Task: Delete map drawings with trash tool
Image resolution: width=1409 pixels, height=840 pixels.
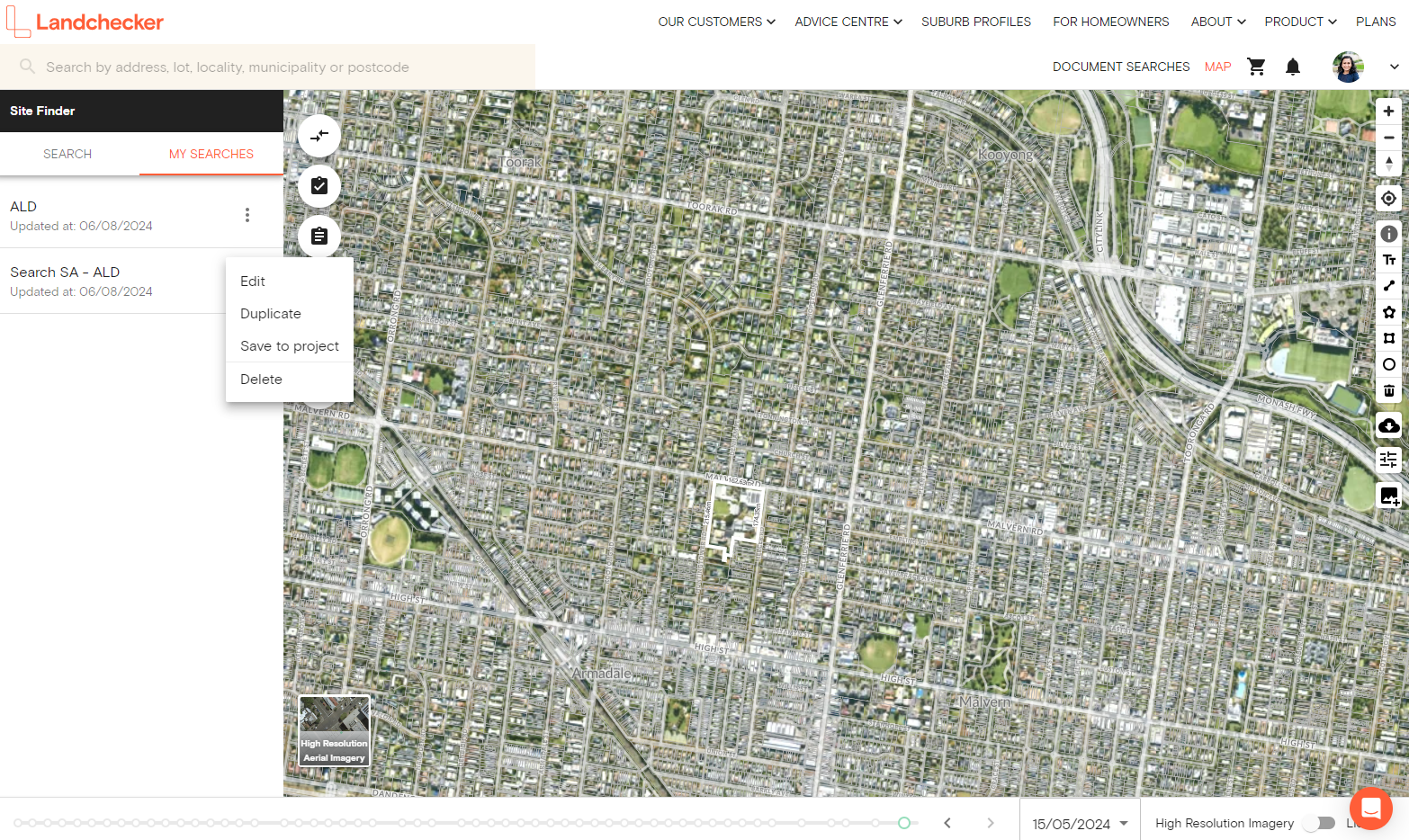Action: pyautogui.click(x=1388, y=390)
